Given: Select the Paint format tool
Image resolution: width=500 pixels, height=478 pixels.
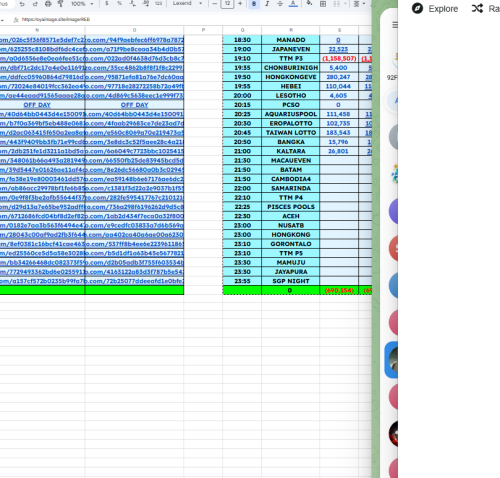Looking at the screenshot, I should point(61,4).
